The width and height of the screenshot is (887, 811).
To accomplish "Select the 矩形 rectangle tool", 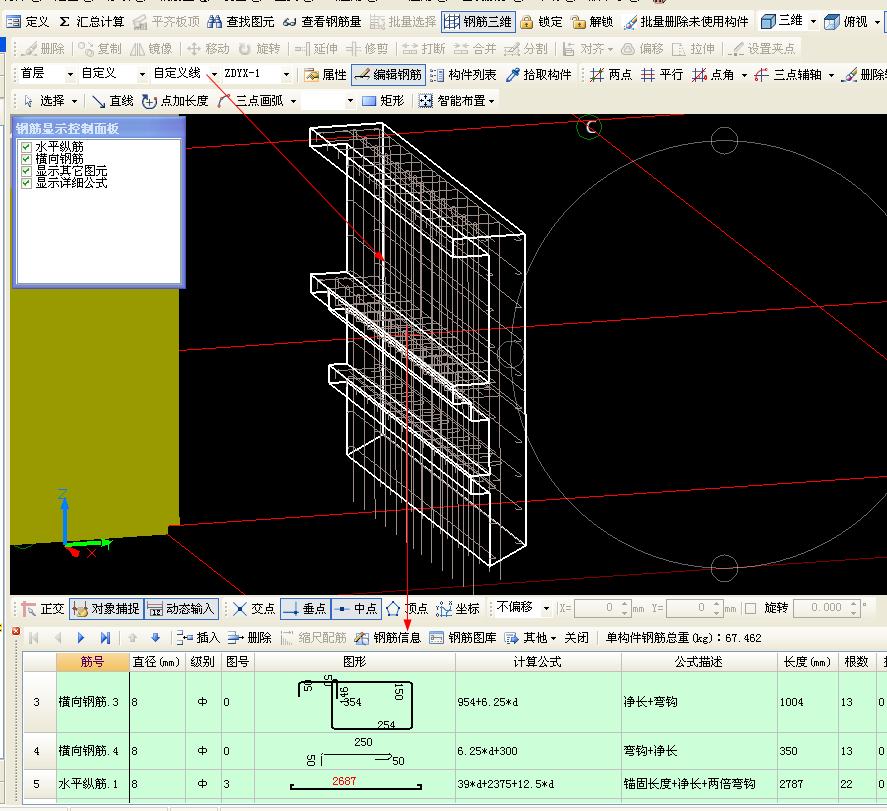I will click(383, 101).
